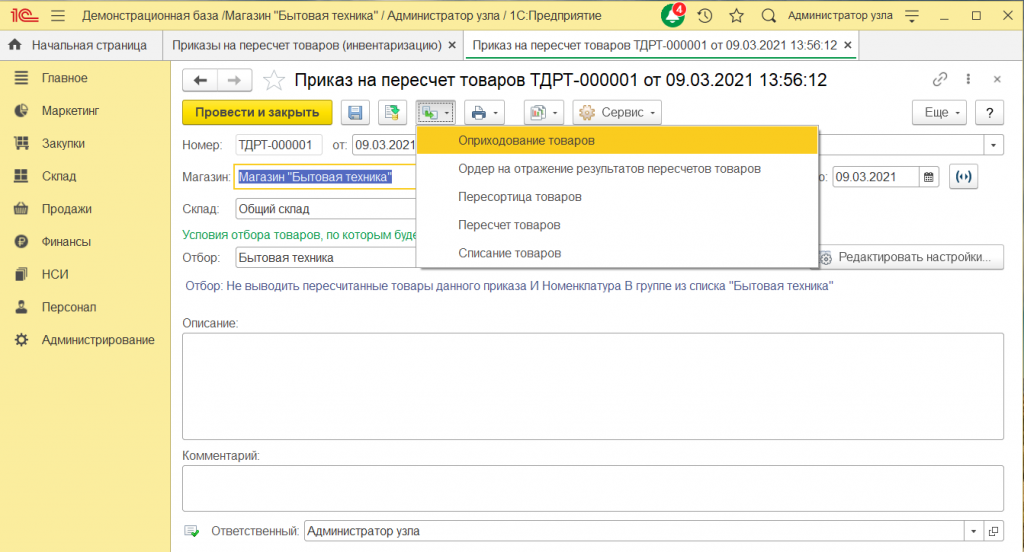This screenshot has height=552, width=1024.
Task: Open favorites star in title bar
Action: (x=737, y=16)
